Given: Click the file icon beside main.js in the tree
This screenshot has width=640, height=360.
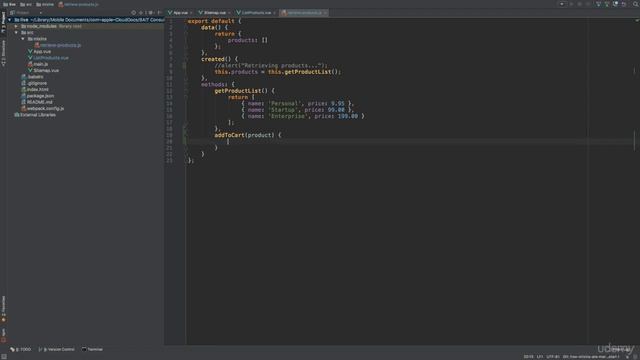Looking at the screenshot, I should (30, 64).
